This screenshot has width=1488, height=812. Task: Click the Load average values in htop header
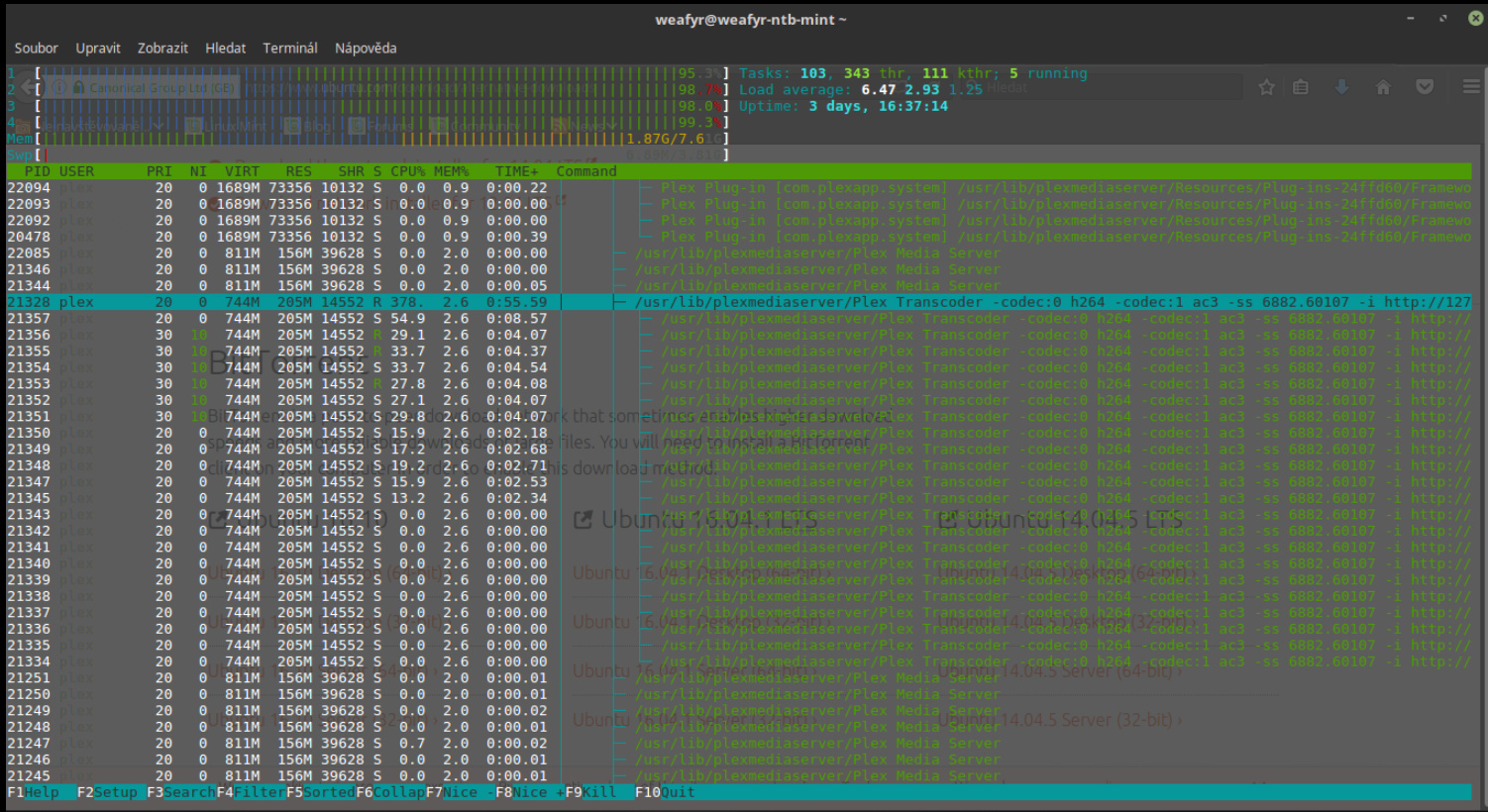[x=921, y=89]
